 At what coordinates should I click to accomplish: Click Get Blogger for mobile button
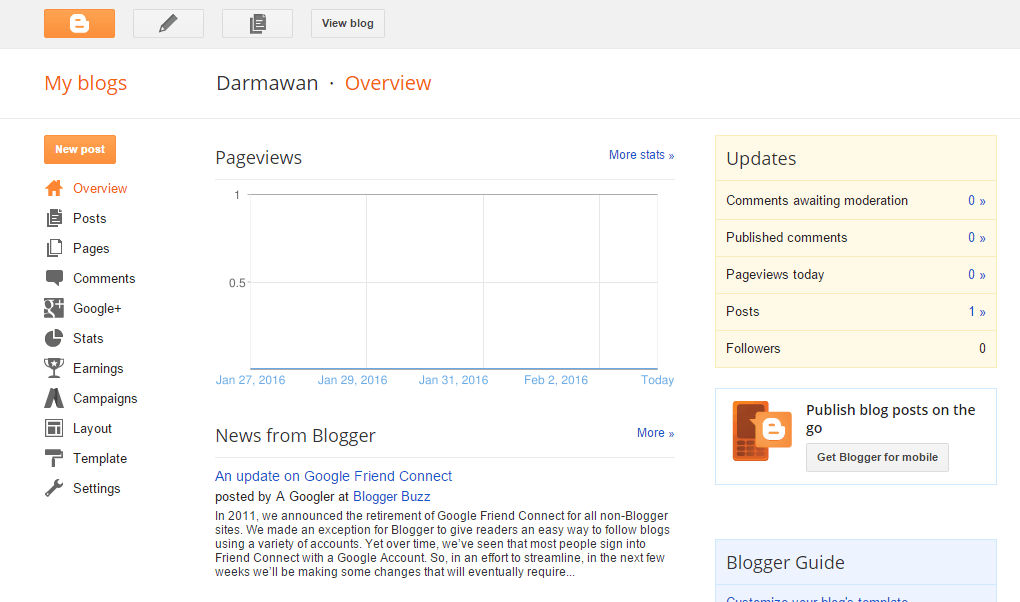[878, 457]
